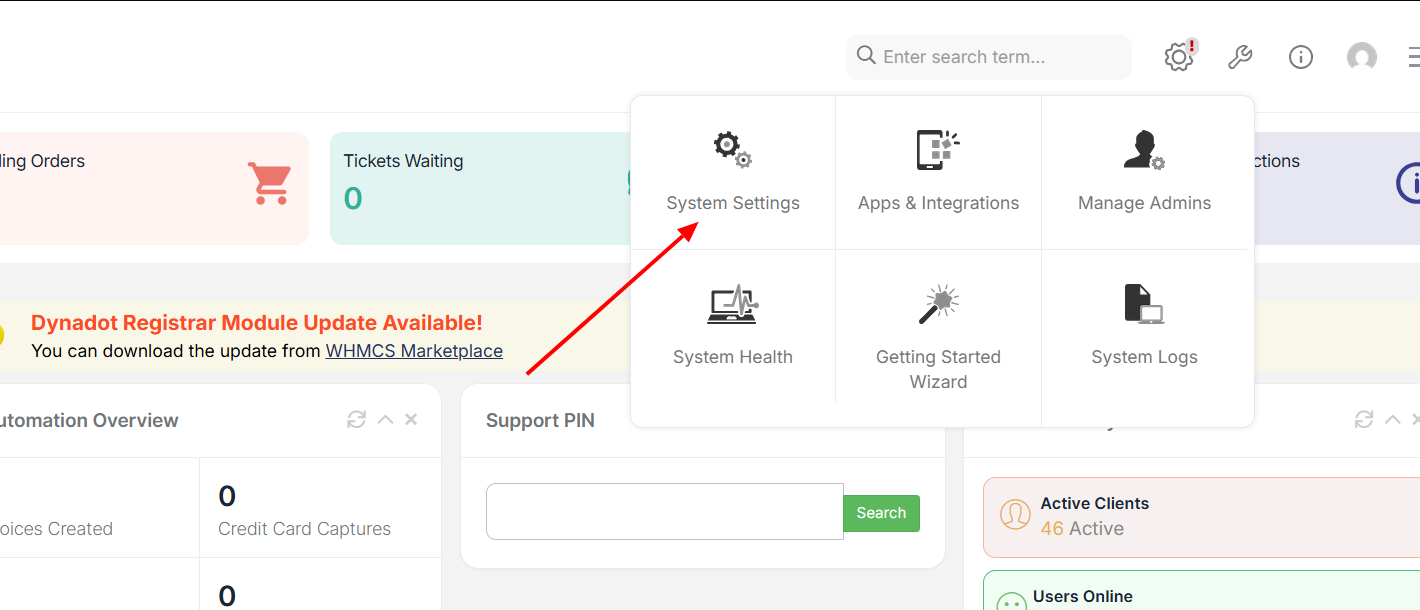This screenshot has height=610, width=1420.
Task: Open the Tickets Waiting card
Action: click(480, 188)
